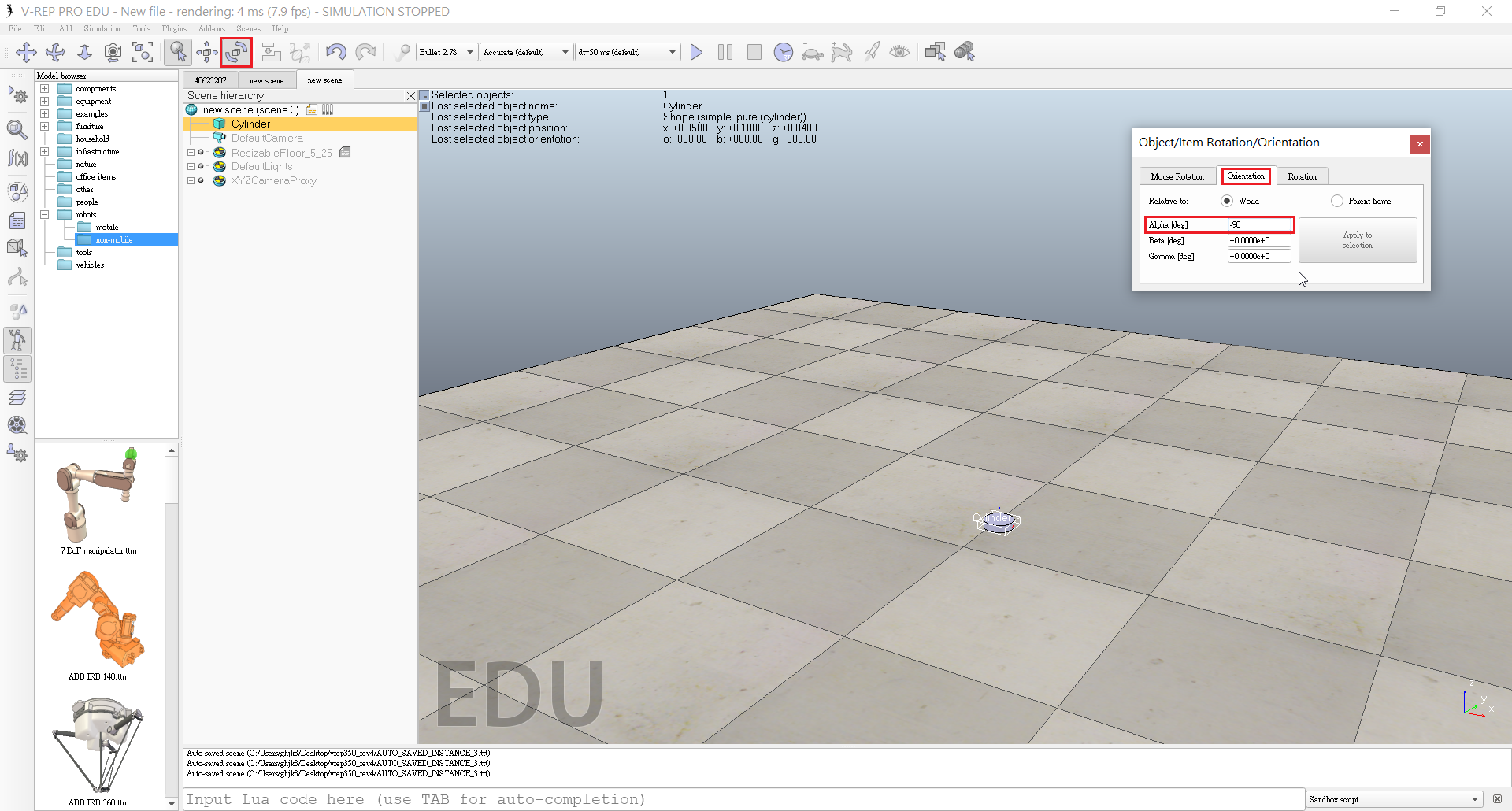
Task: Toggle visualization eye icon
Action: pos(900,52)
